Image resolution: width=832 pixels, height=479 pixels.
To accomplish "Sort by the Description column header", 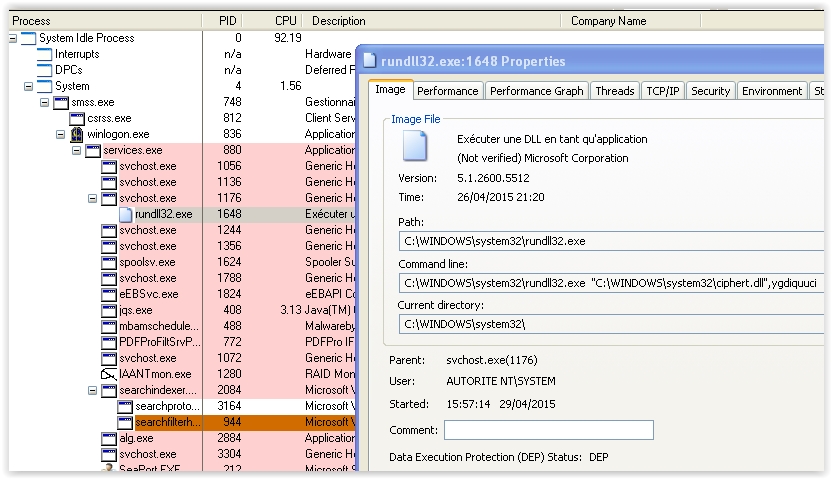I will 431,21.
